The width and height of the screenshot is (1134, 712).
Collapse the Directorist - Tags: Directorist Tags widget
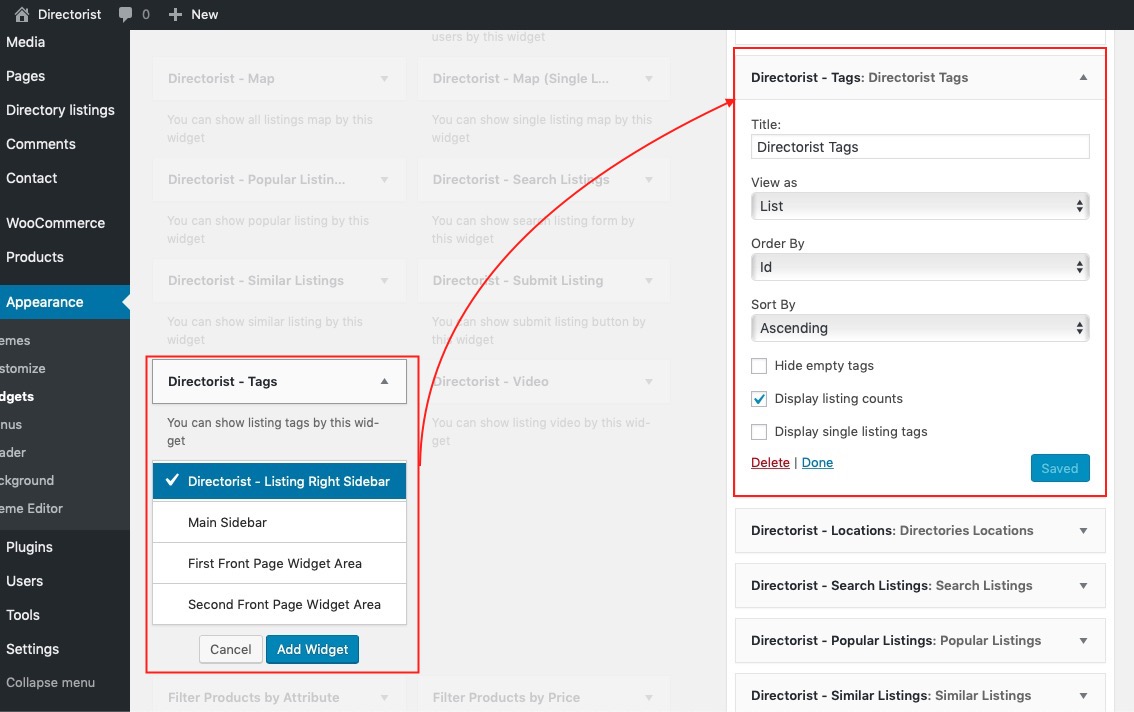pos(1083,77)
